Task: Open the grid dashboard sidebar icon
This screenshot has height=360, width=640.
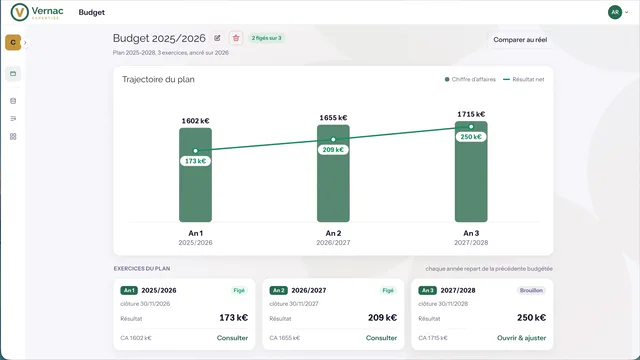Action: click(13, 136)
